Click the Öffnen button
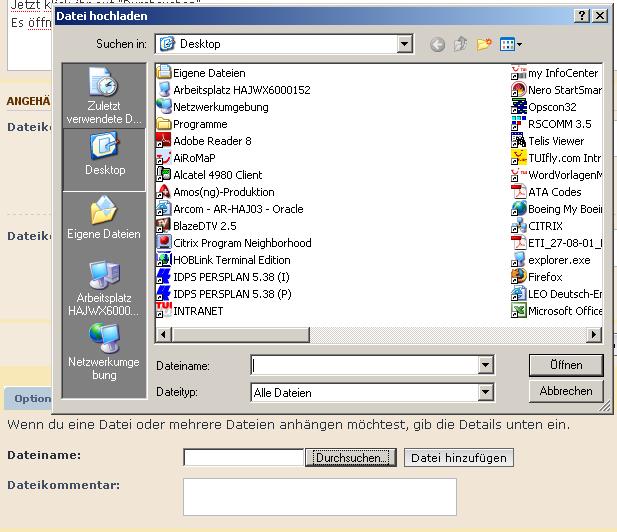The height and width of the screenshot is (532, 617). tap(566, 365)
